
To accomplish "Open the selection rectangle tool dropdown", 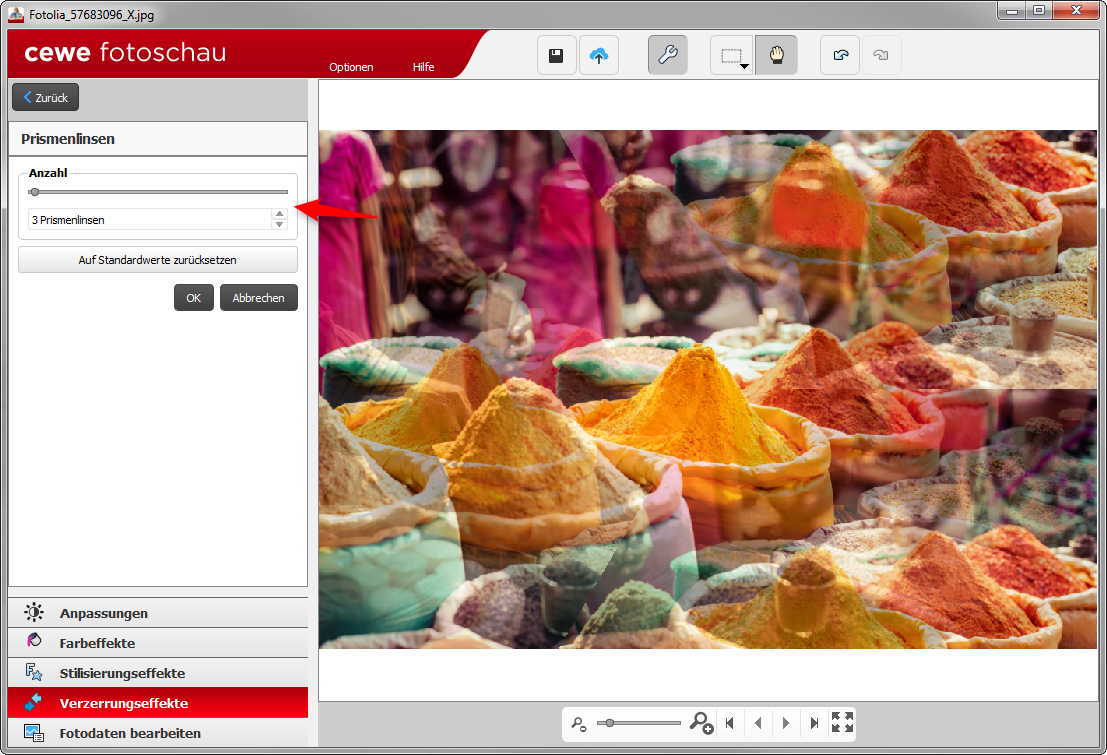I will click(744, 66).
